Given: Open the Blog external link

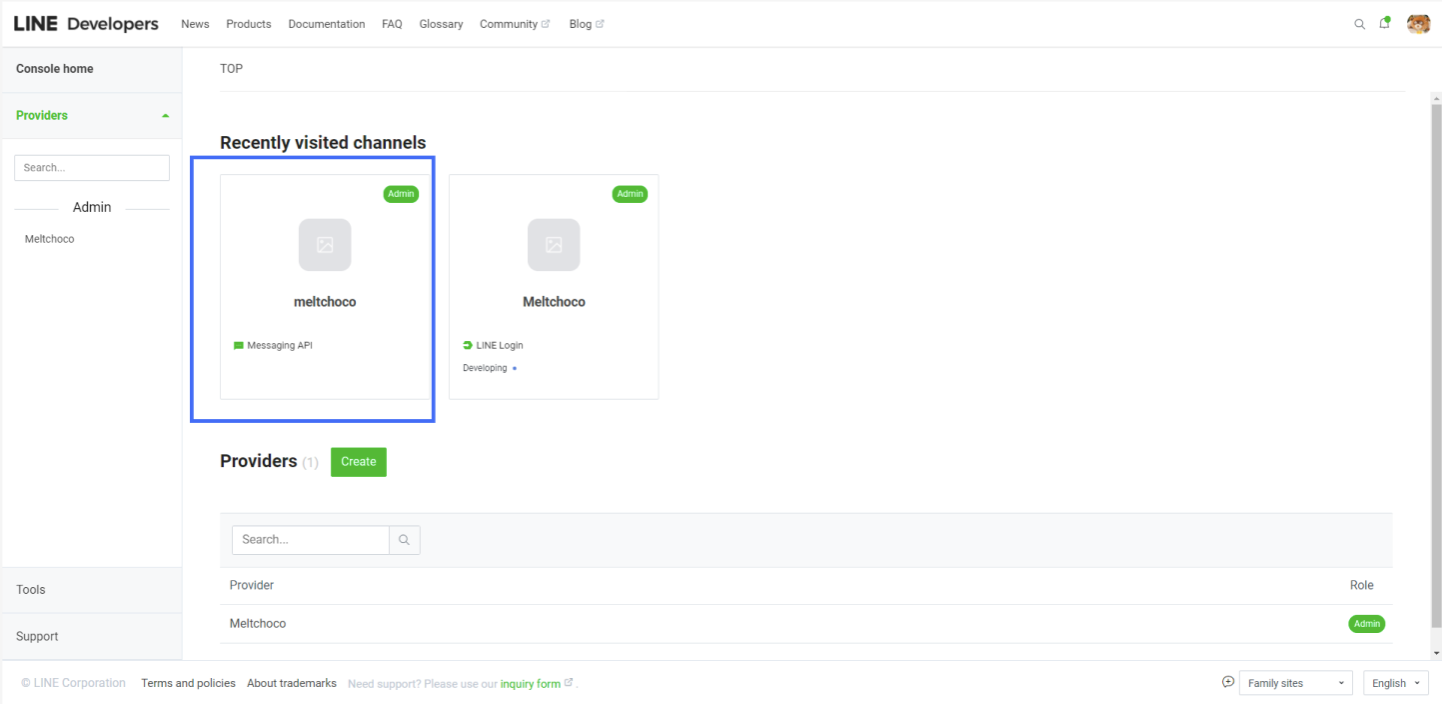Looking at the screenshot, I should point(587,24).
